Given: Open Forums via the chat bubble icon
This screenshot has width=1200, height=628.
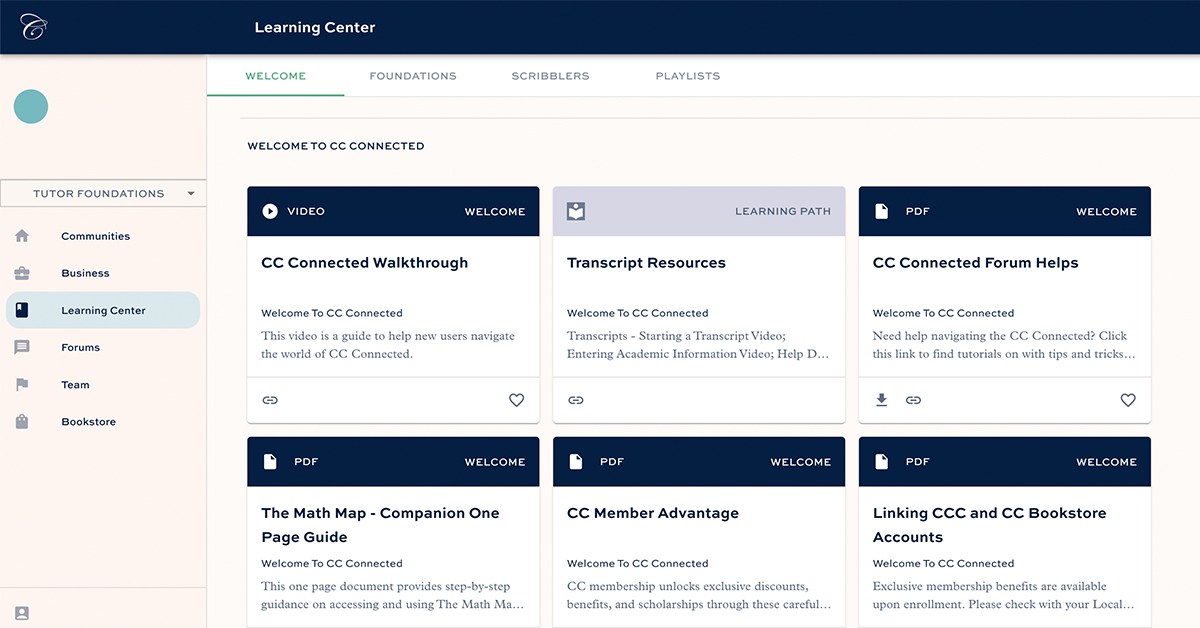Looking at the screenshot, I should [22, 347].
